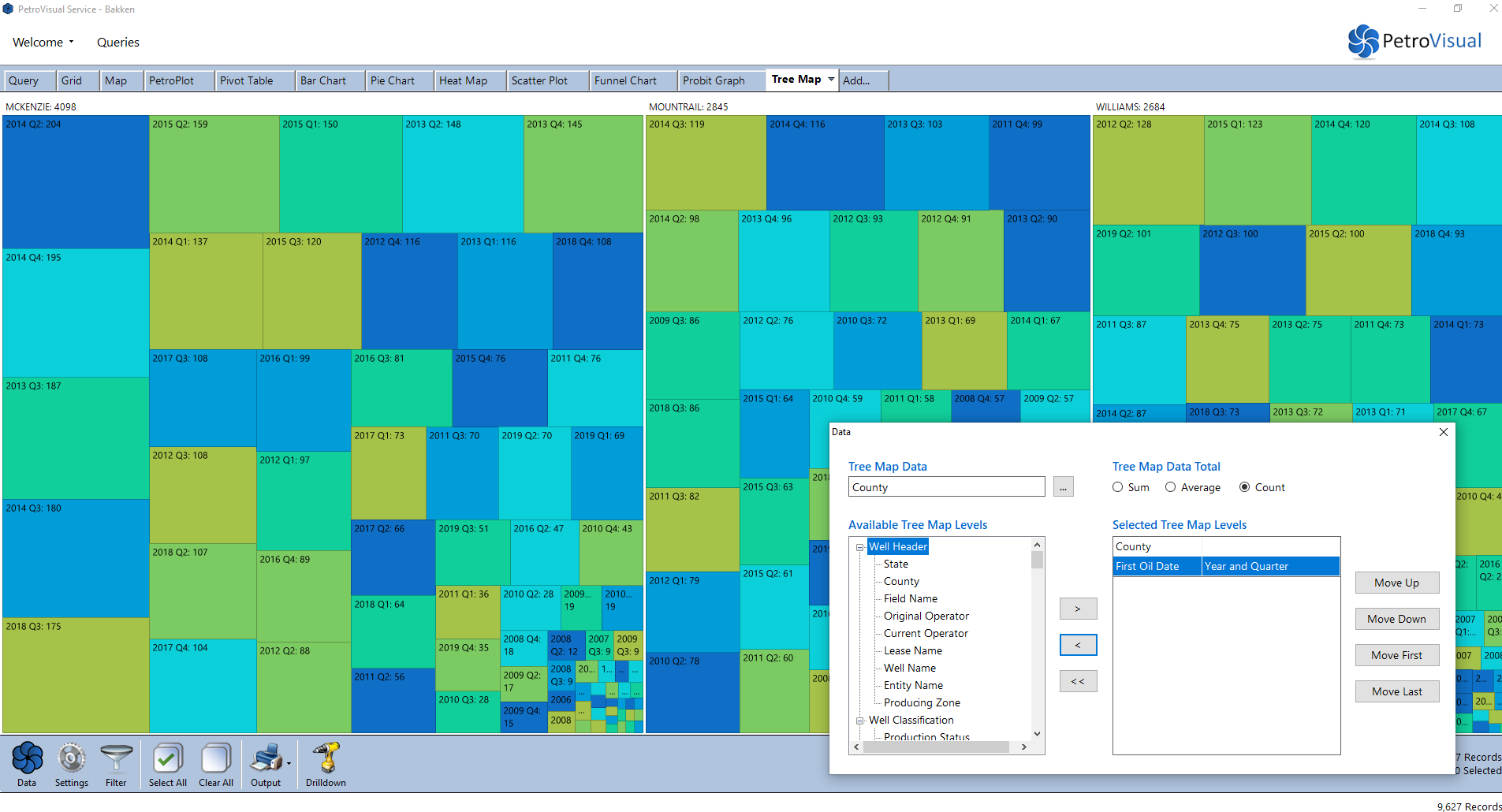
Task: Switch to the Heat Map tab
Action: coord(463,80)
